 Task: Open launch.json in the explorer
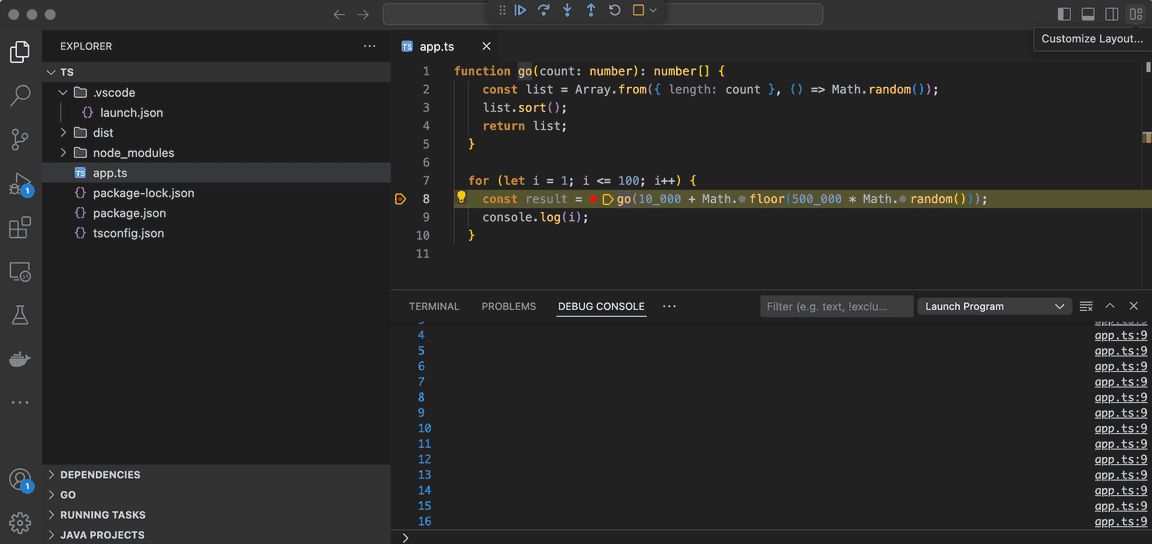point(131,113)
